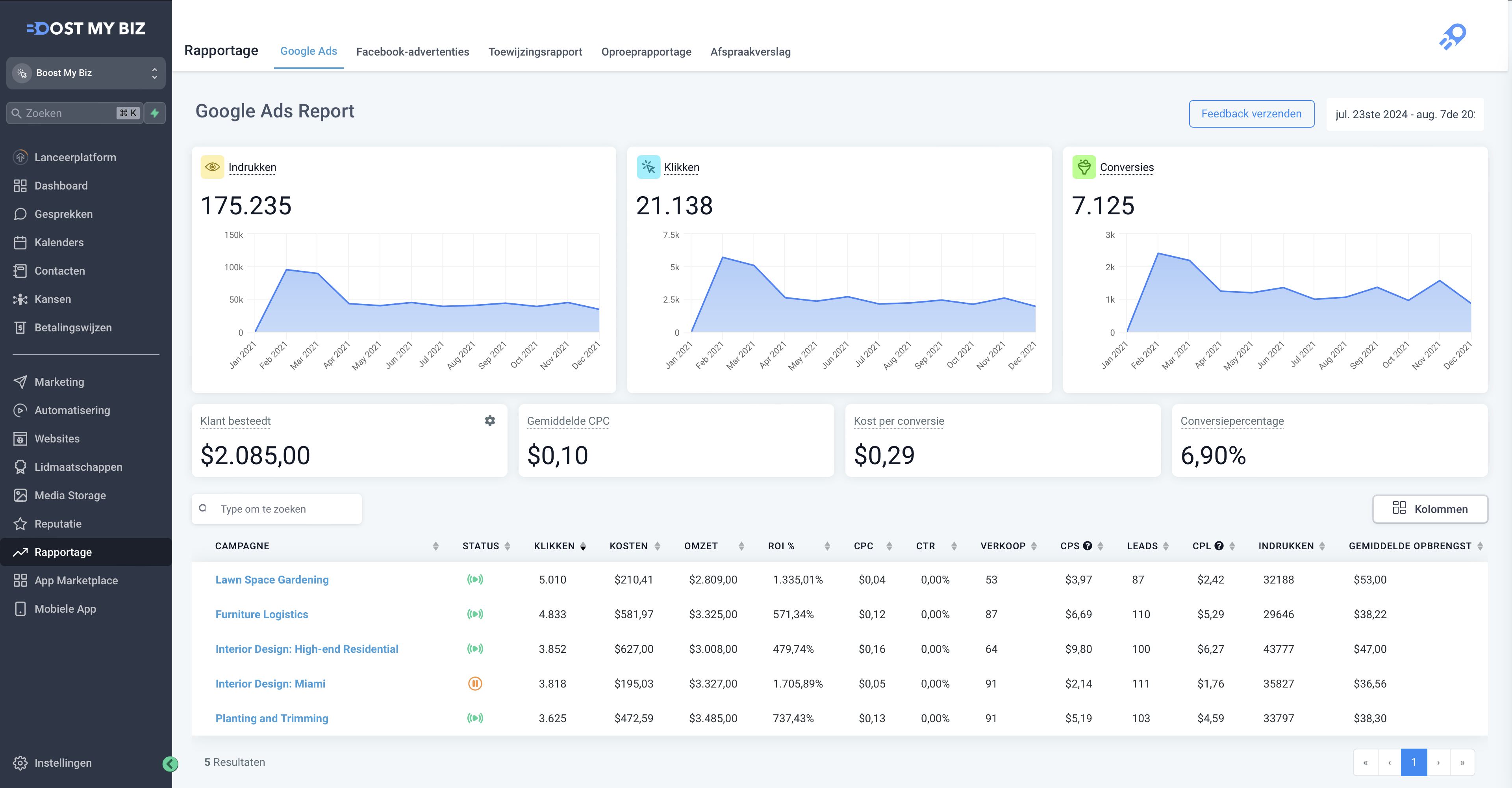
Task: Click the CPS help question mark icon
Action: 1087,546
